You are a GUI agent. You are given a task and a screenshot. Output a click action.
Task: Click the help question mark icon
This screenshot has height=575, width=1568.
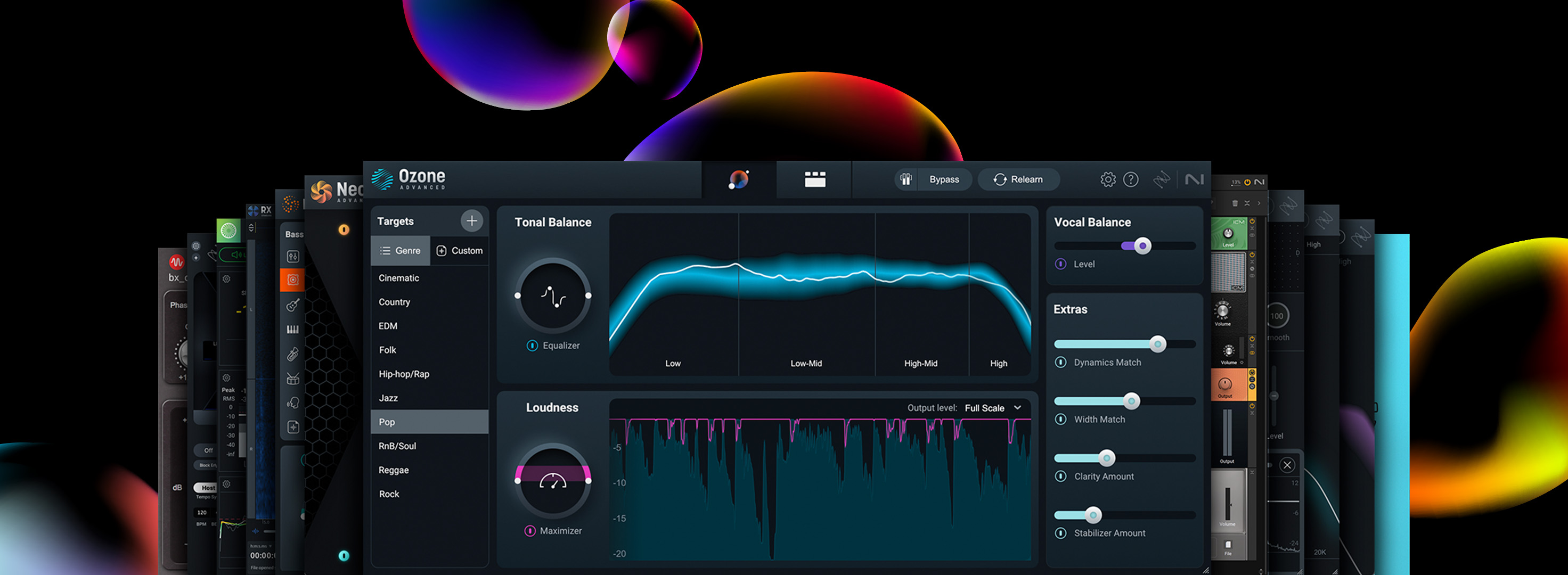(x=1130, y=179)
